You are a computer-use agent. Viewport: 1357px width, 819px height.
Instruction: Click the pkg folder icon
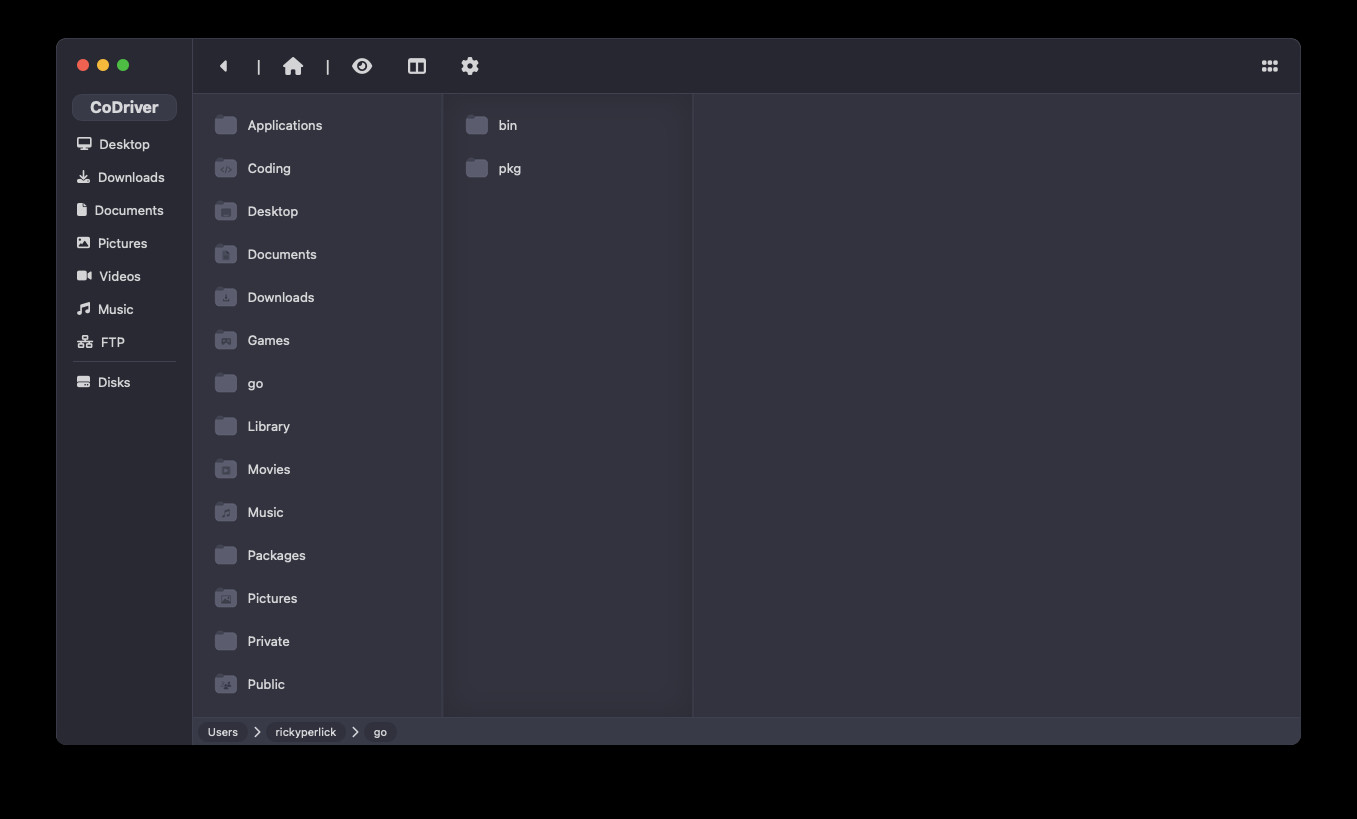coord(477,168)
